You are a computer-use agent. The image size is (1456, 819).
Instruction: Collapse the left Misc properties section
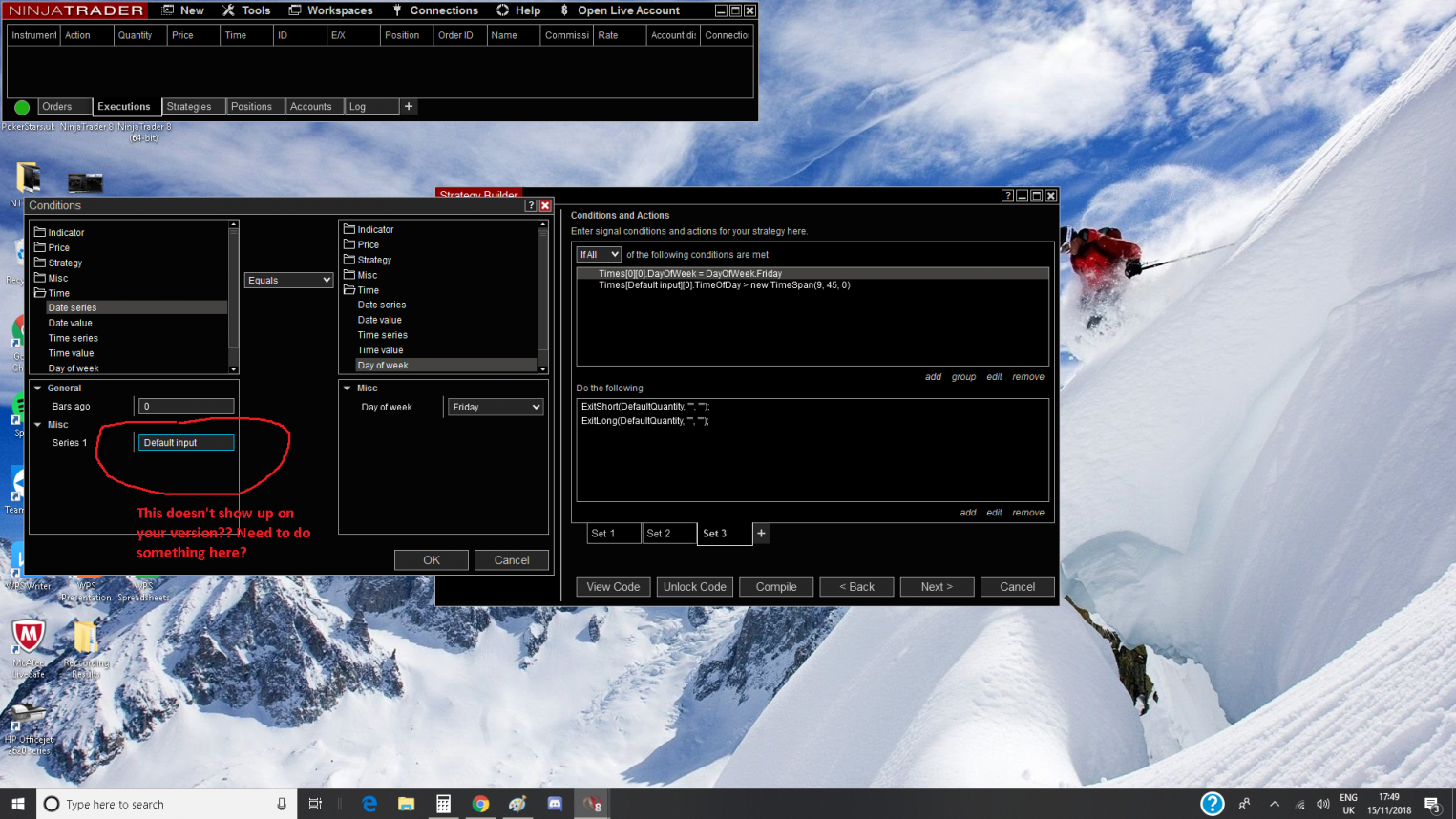pyautogui.click(x=38, y=425)
